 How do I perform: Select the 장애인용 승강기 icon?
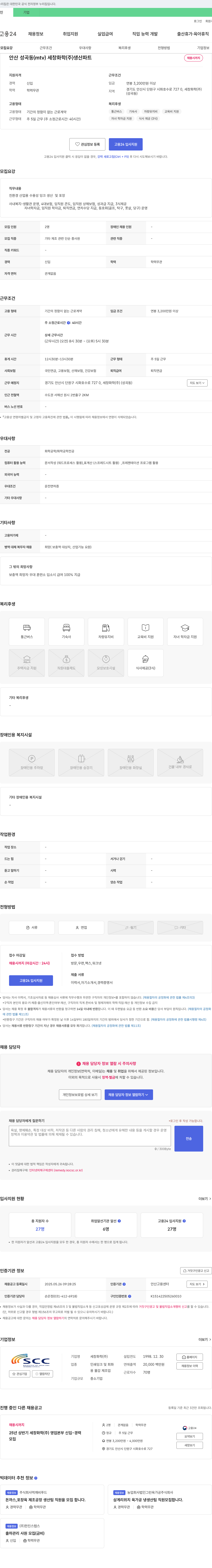tap(81, 762)
